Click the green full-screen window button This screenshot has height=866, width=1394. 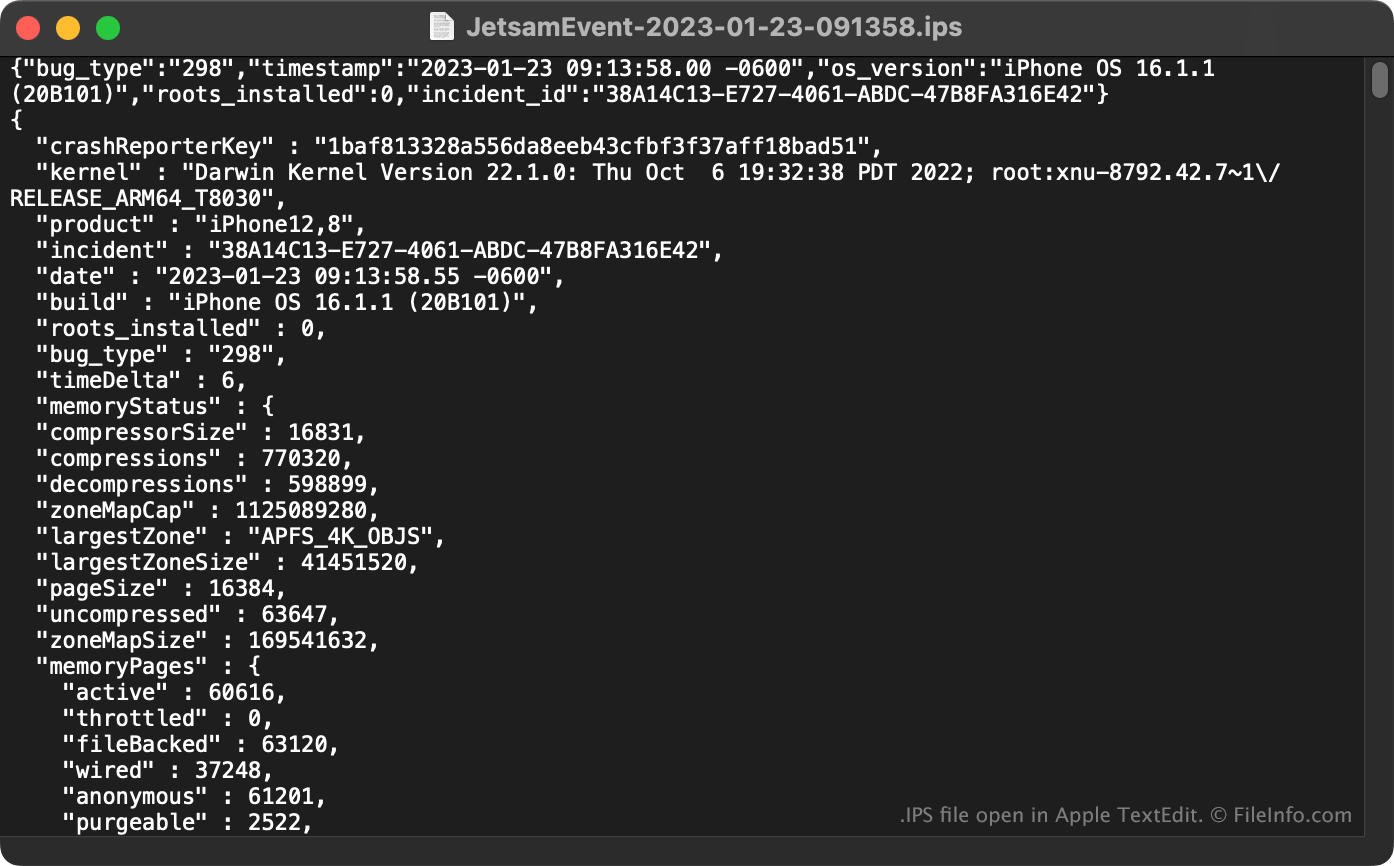[108, 28]
